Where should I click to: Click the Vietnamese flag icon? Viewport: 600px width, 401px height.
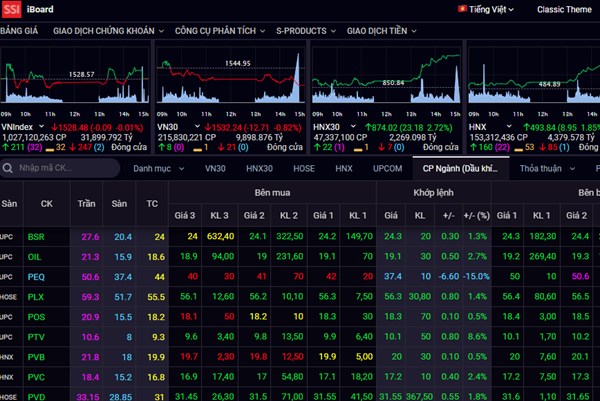click(x=462, y=9)
